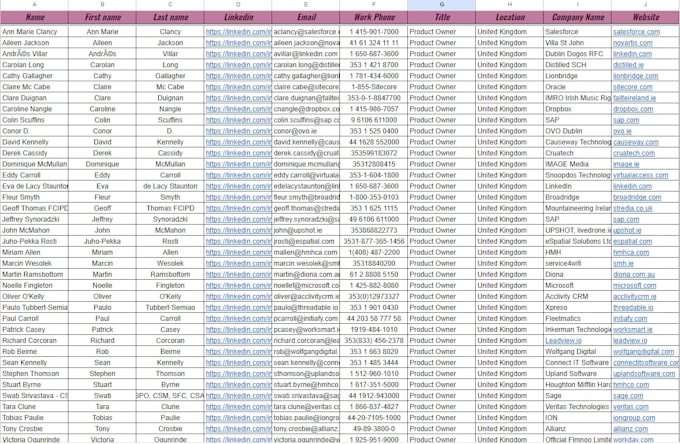Select the 'Upland Software' company cell
Screen dimensions: 680x444
pos(577,374)
